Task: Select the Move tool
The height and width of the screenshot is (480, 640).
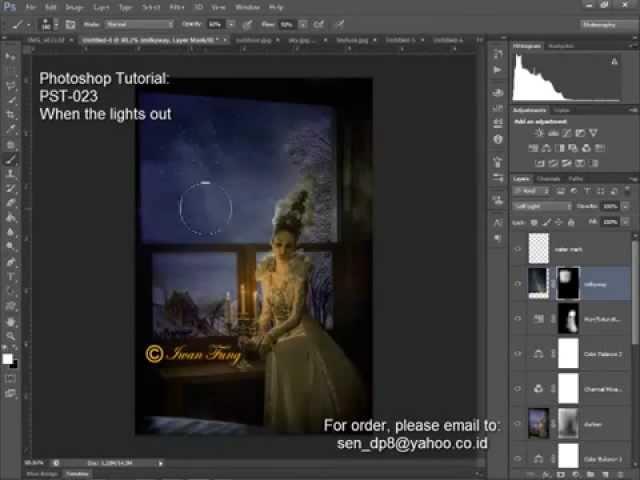Action: pyautogui.click(x=10, y=56)
